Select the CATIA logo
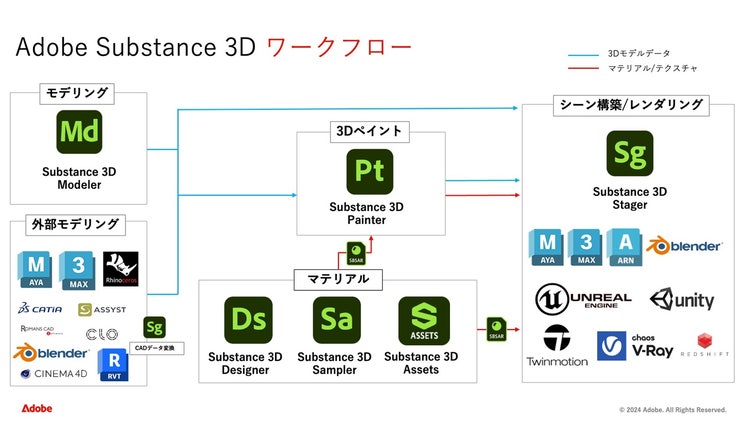The width and height of the screenshot is (750, 422). point(40,308)
